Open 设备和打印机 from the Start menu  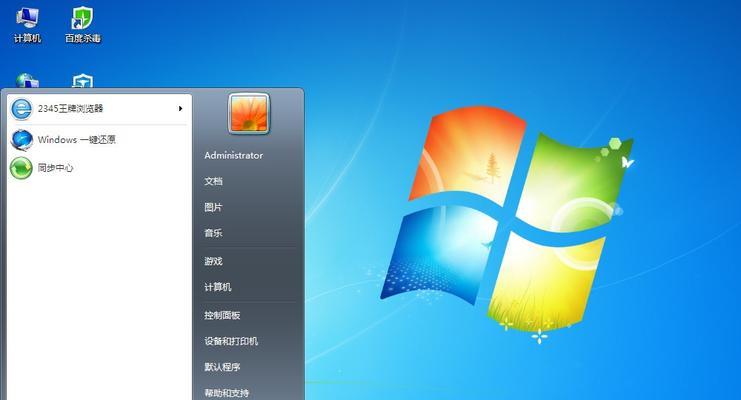click(231, 341)
